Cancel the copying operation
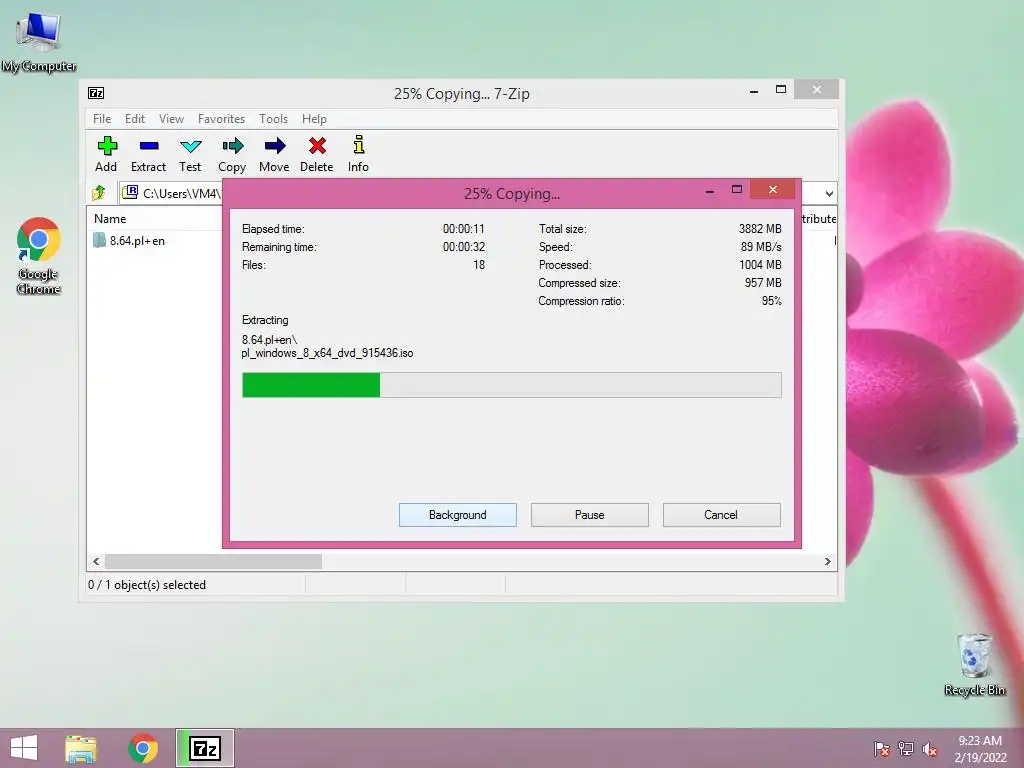Image resolution: width=1024 pixels, height=768 pixels. pyautogui.click(x=722, y=515)
